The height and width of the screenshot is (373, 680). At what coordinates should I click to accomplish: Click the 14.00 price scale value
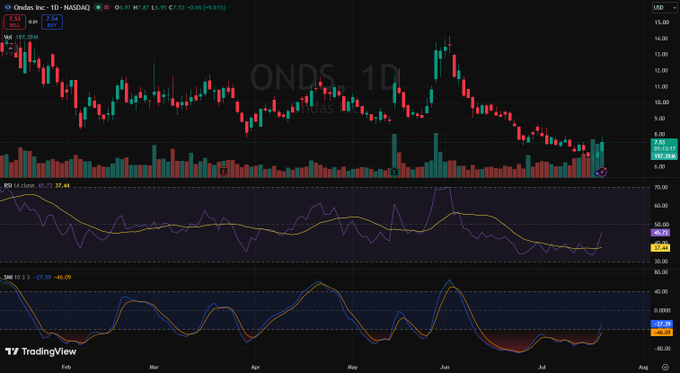point(661,38)
